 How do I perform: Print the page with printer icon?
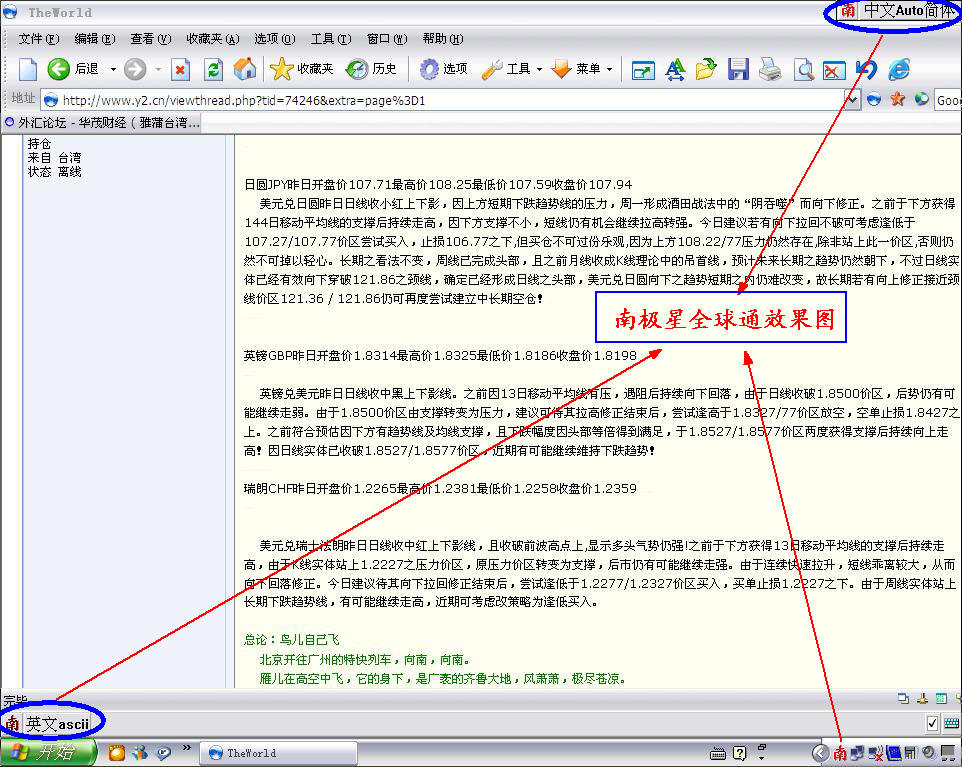770,69
